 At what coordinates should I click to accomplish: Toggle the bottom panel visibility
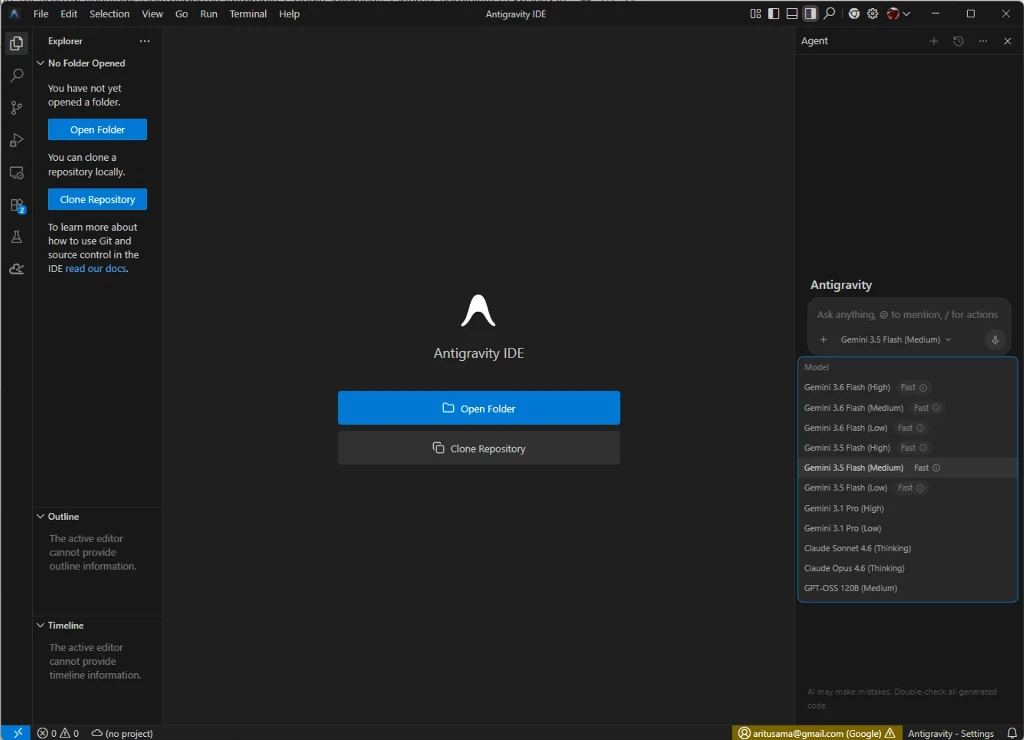pos(792,13)
